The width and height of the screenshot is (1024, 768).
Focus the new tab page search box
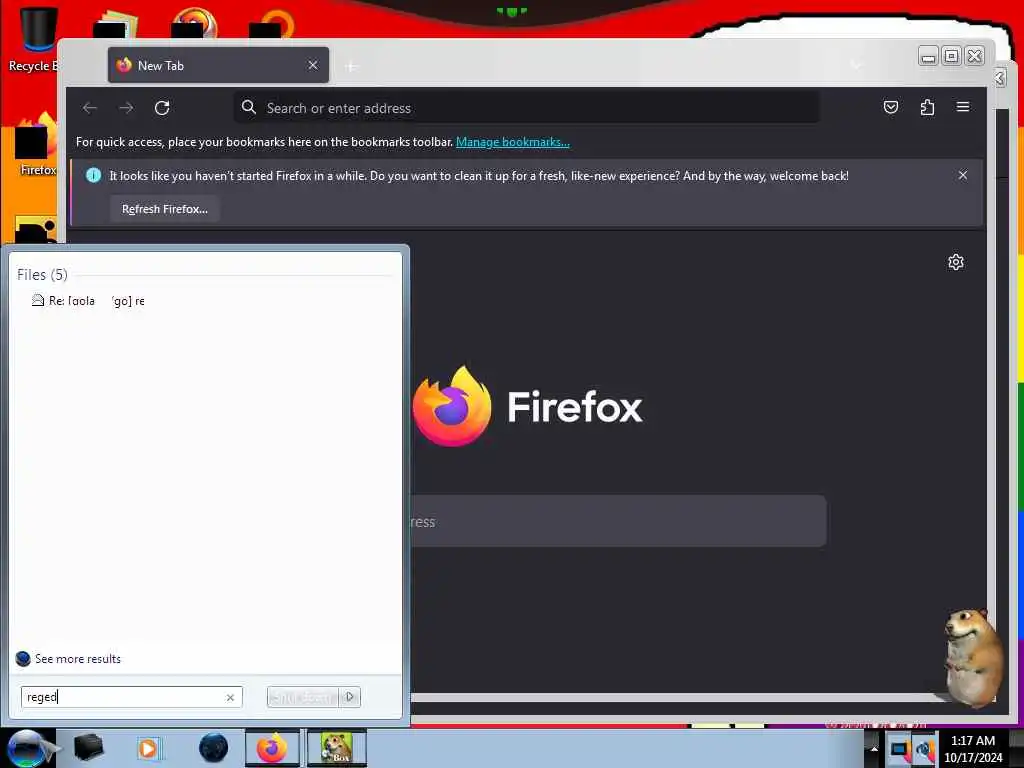617,521
